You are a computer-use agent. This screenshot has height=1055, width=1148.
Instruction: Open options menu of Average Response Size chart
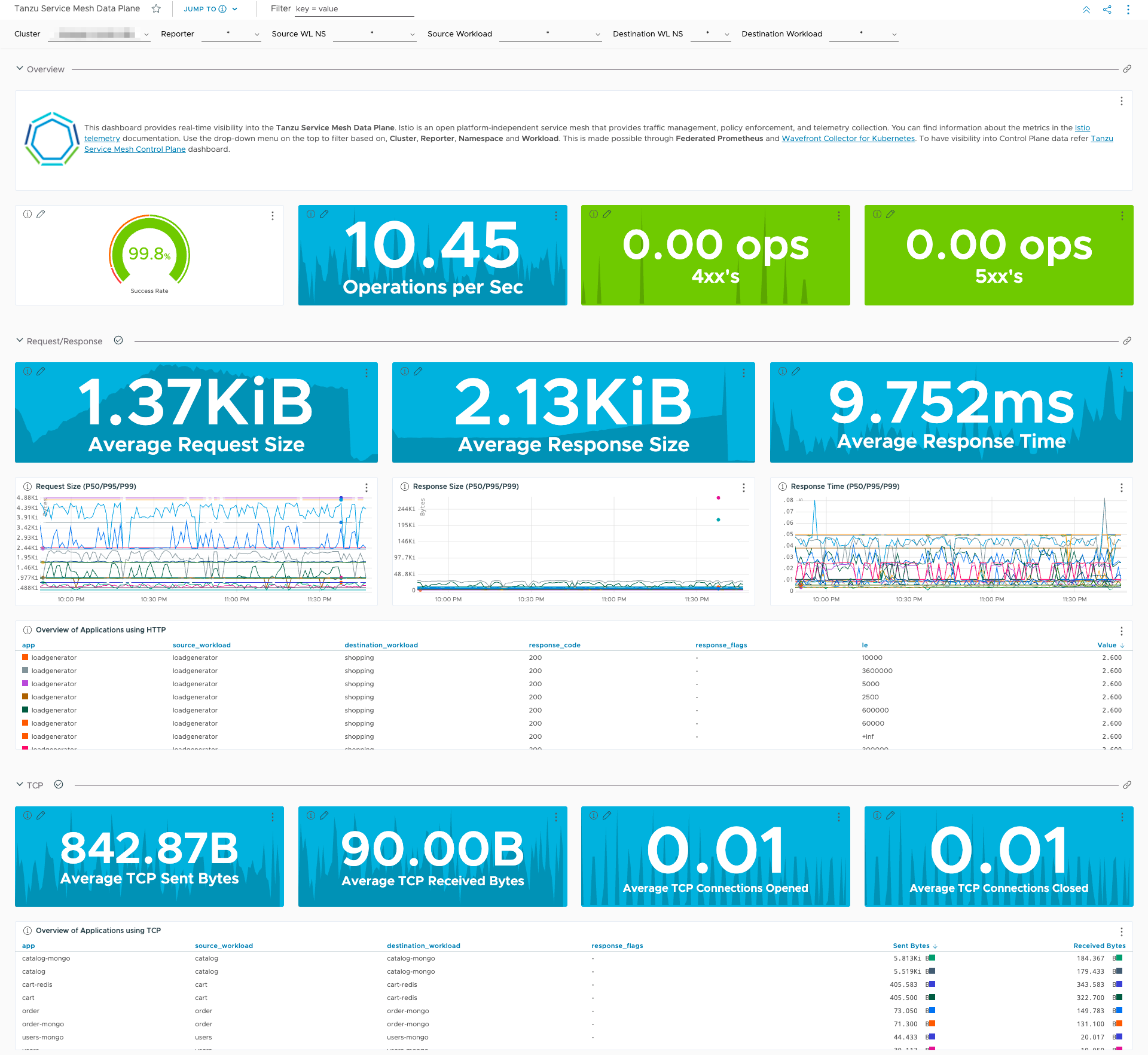pyautogui.click(x=744, y=373)
